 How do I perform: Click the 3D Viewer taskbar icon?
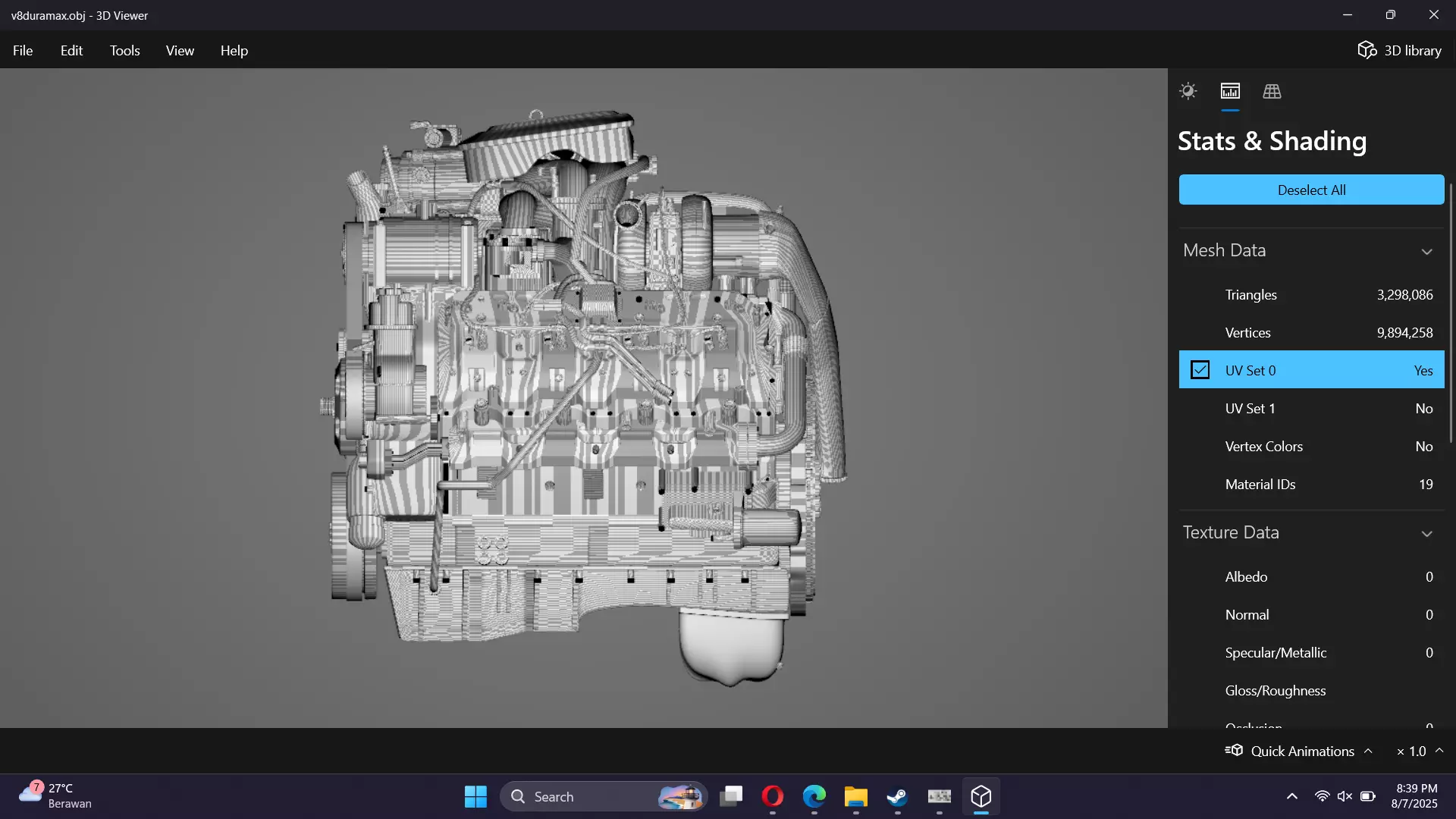(x=981, y=796)
